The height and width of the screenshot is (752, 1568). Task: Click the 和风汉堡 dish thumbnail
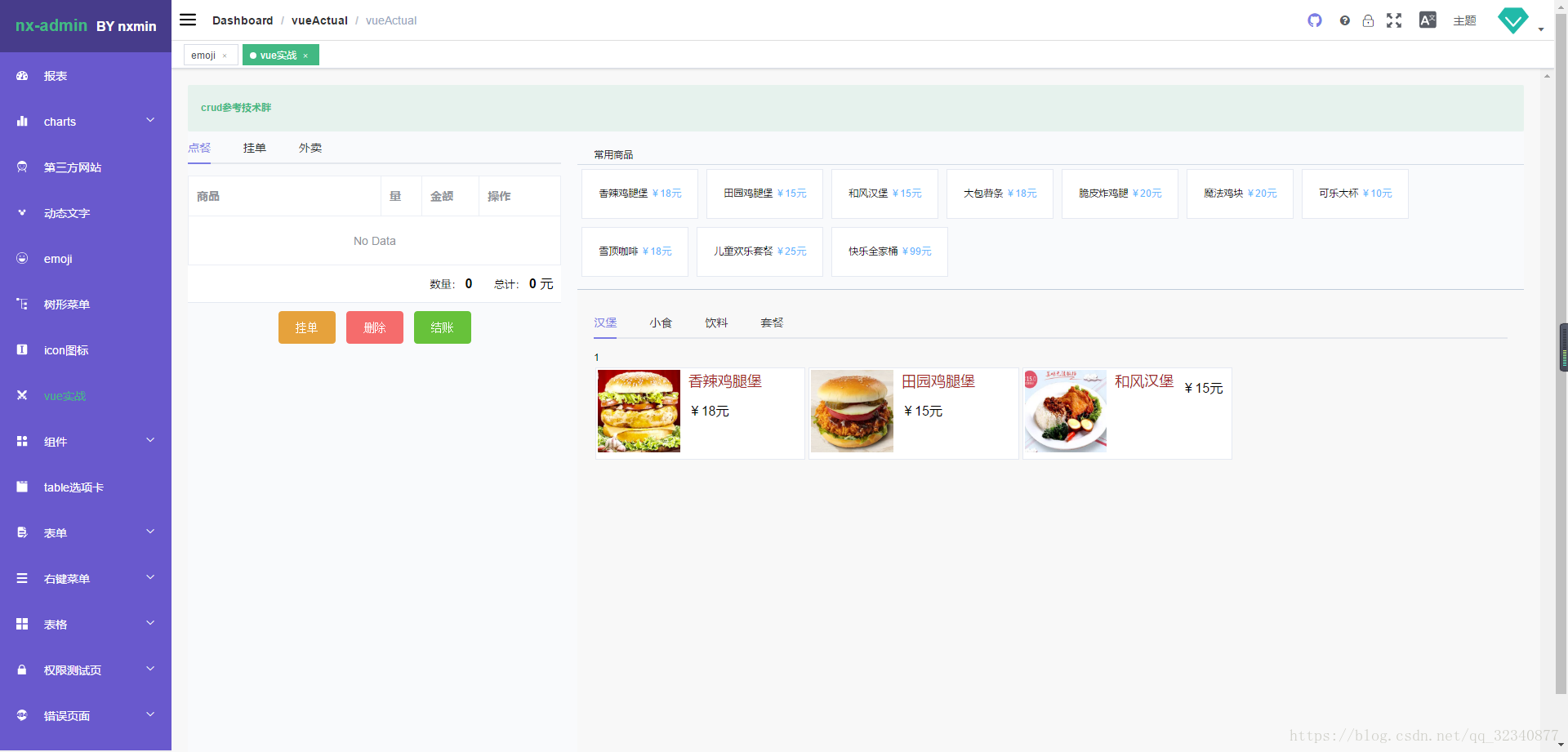click(1065, 411)
